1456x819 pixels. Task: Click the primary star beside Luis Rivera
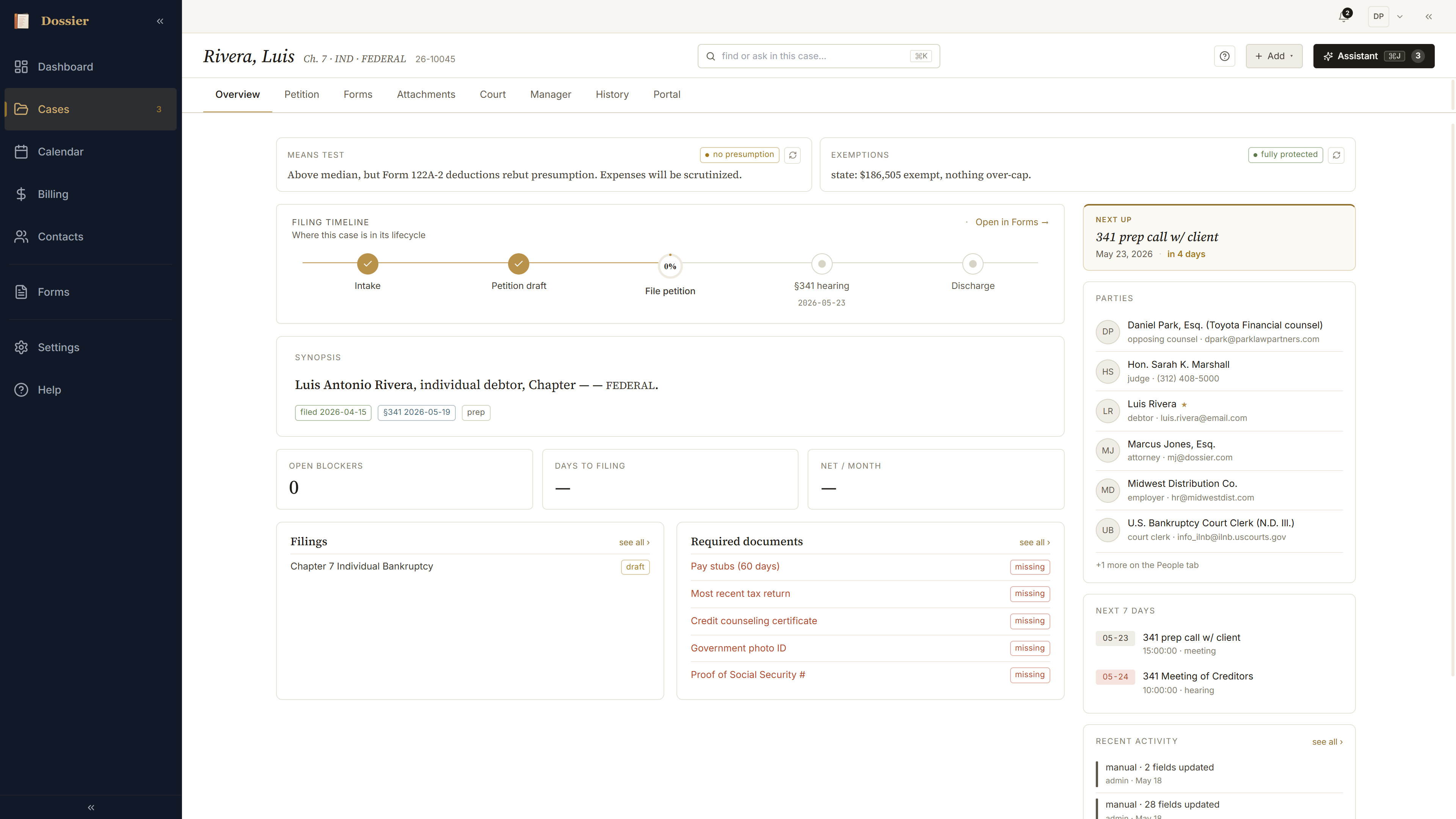point(1184,405)
